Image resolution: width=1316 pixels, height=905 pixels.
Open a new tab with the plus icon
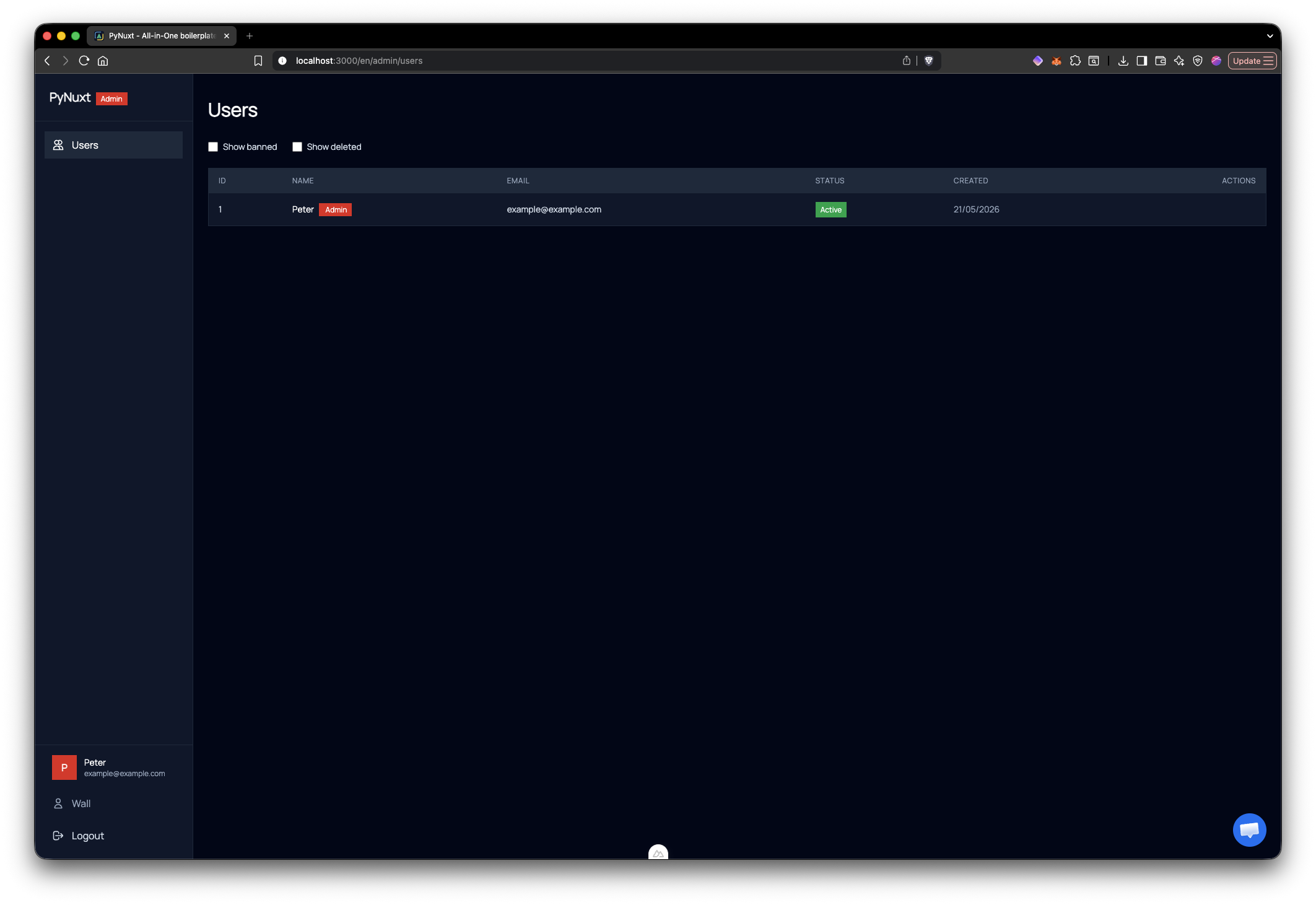pos(250,36)
